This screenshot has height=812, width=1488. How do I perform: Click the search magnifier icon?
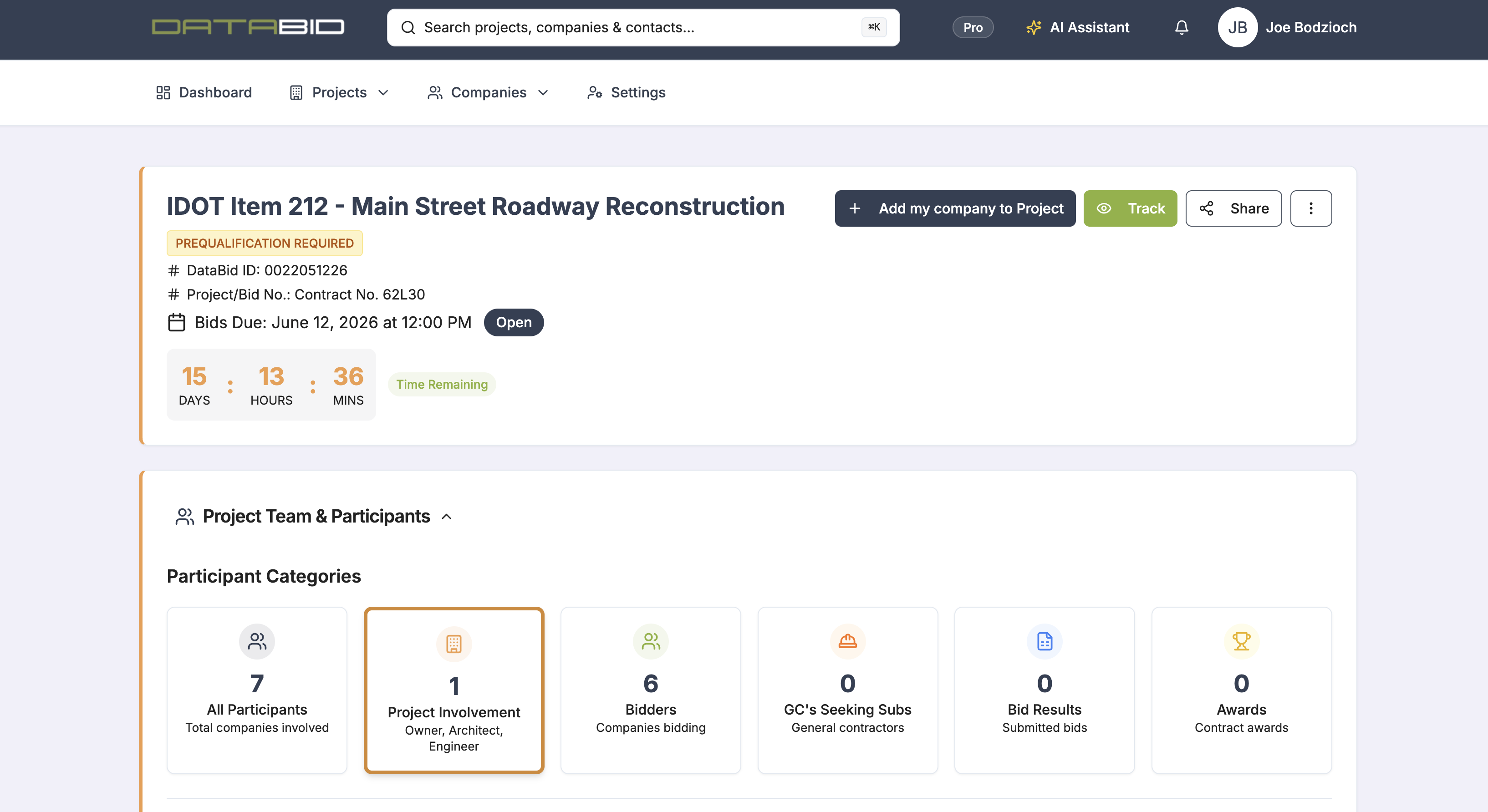click(x=408, y=28)
